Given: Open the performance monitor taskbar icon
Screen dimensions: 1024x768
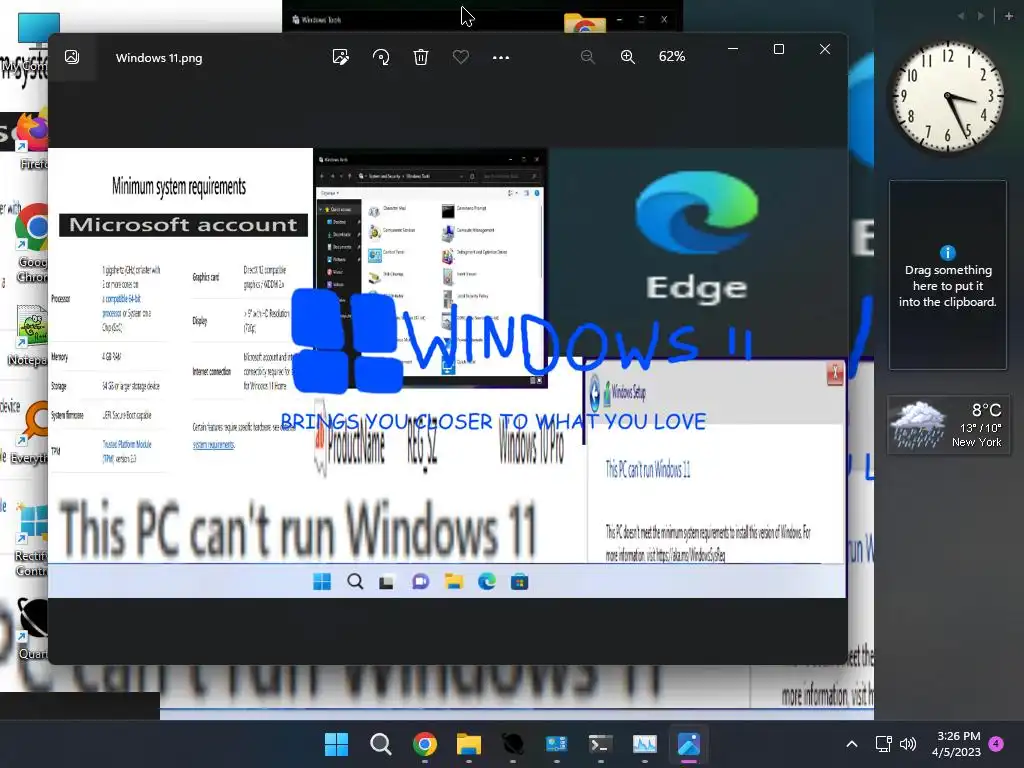Looking at the screenshot, I should 645,744.
